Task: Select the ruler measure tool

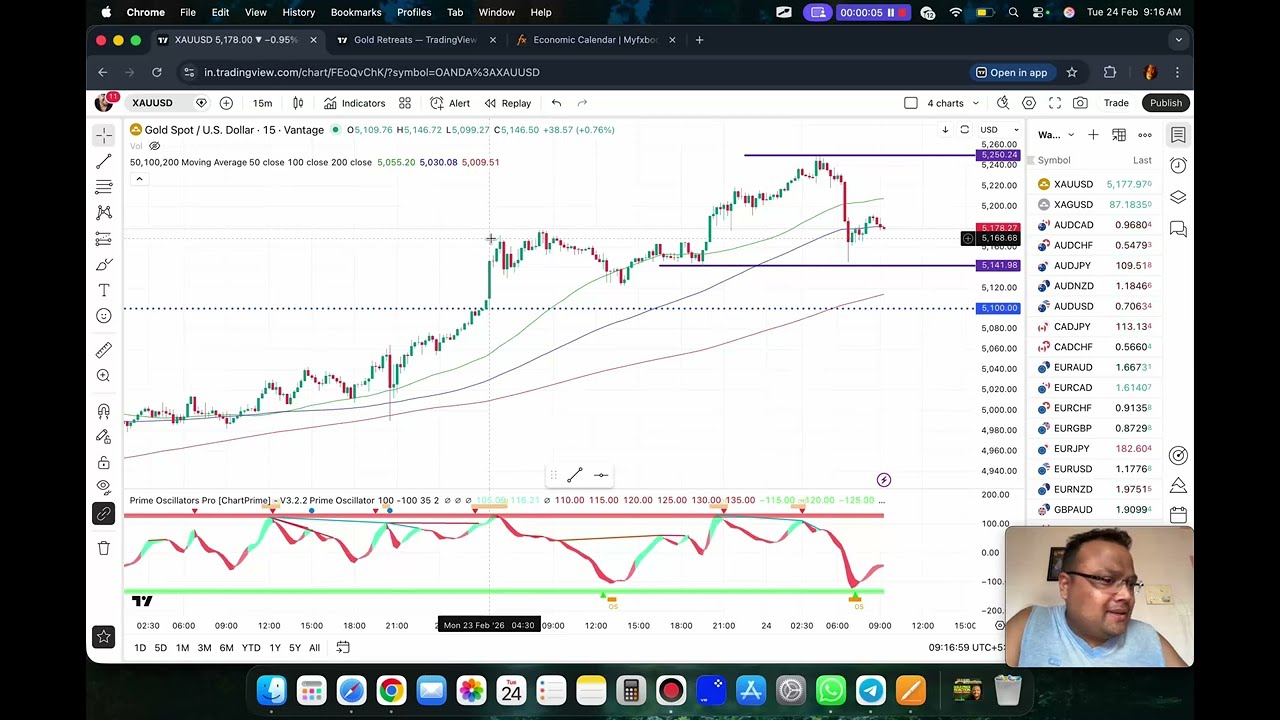Action: coord(104,350)
